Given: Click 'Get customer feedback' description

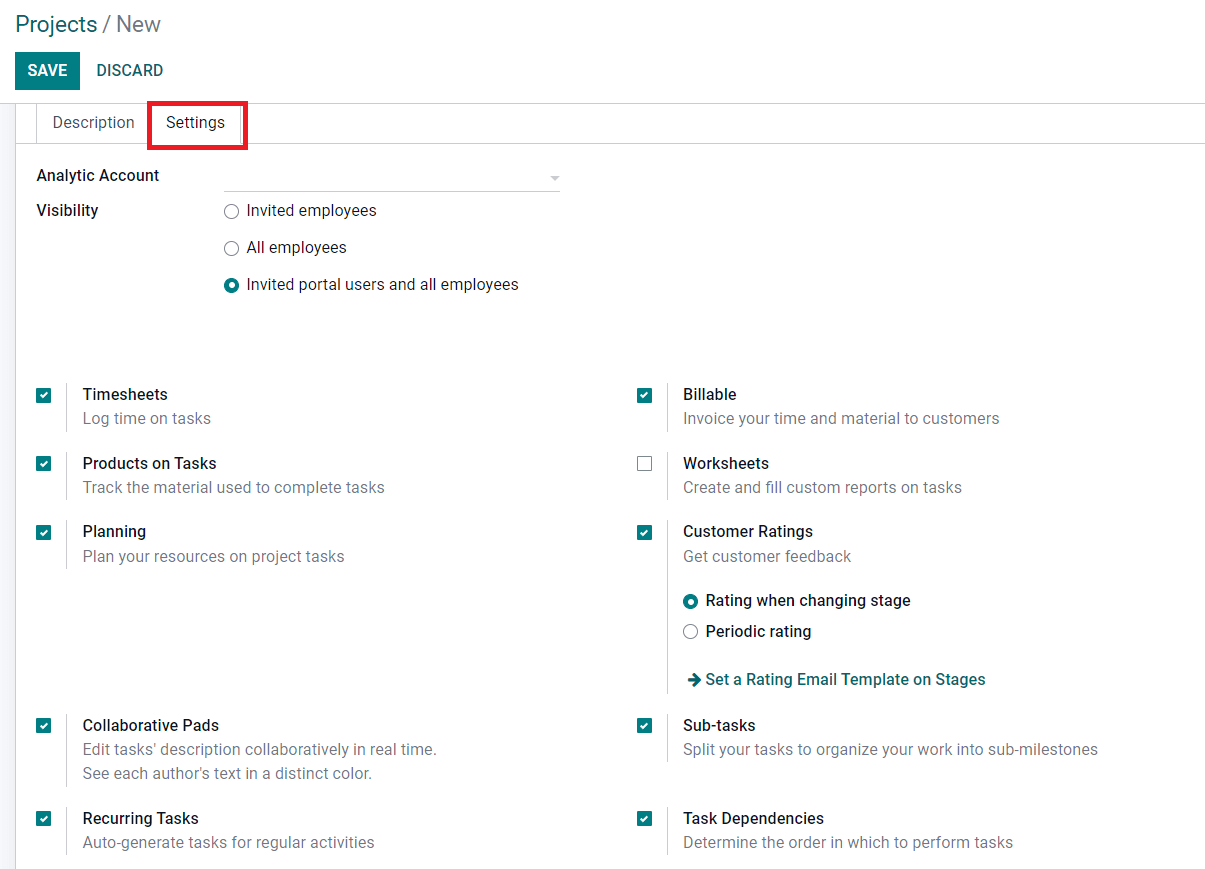Looking at the screenshot, I should coord(767,557).
